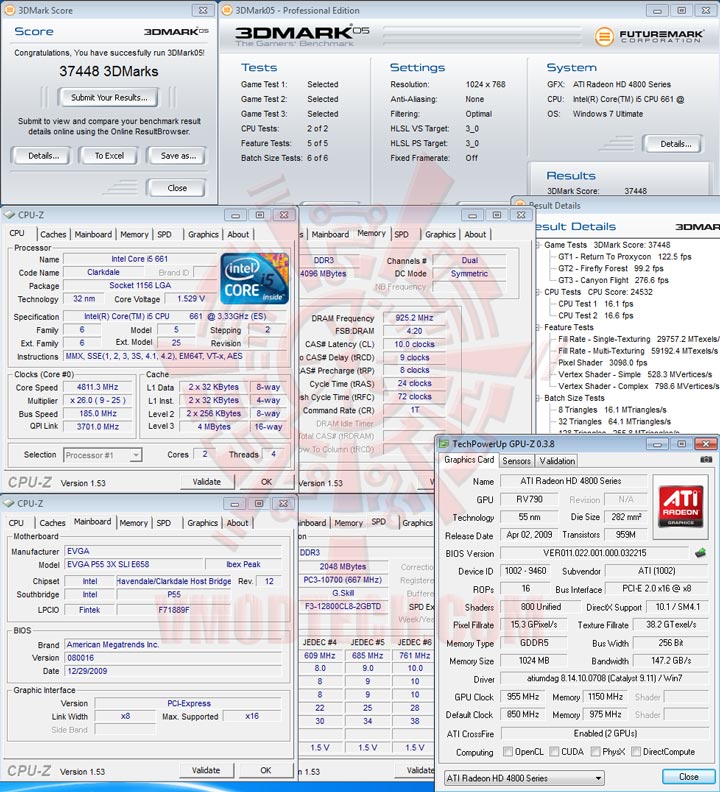Screen dimensions: 720x792
Task: Click title icon of CPU-Z processor window
Action: click(9, 215)
